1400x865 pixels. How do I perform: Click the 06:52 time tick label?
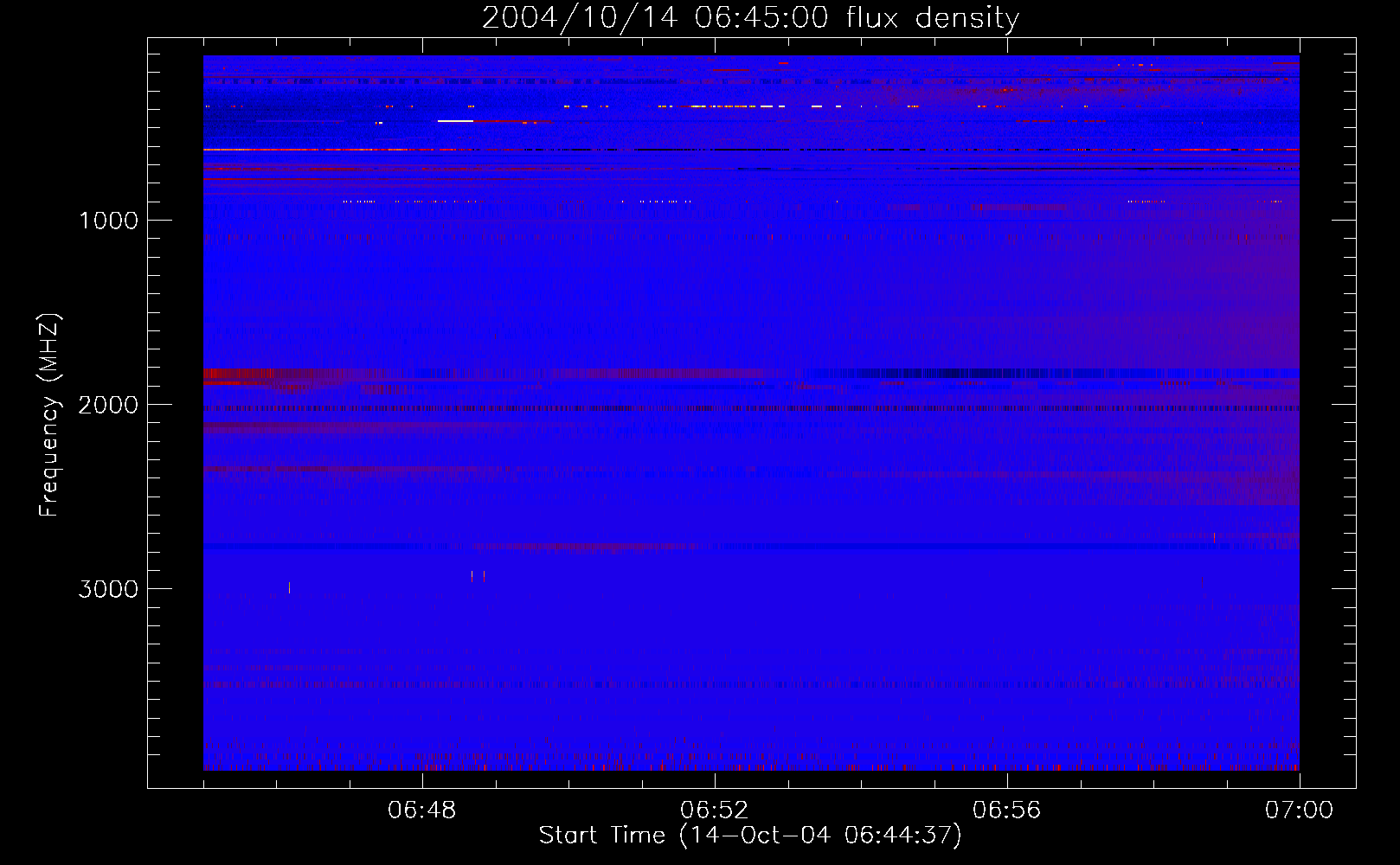coord(715,811)
